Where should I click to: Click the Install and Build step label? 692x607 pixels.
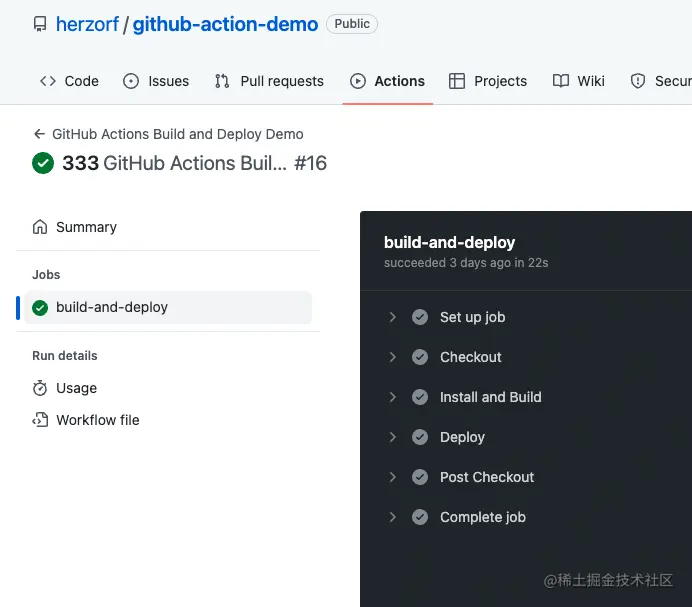[x=491, y=397]
